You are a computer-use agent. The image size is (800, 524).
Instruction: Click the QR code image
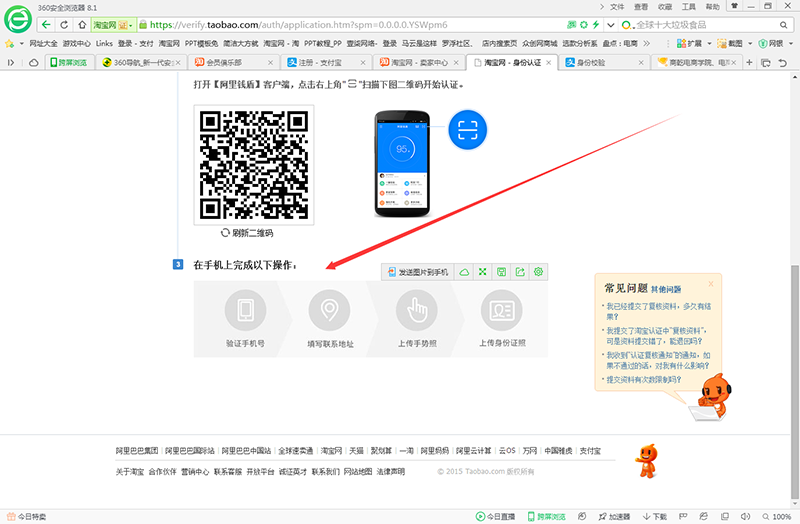click(x=254, y=165)
